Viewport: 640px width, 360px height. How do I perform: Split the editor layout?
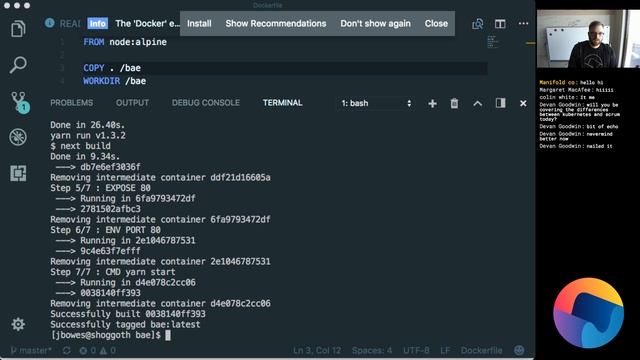[x=500, y=24]
